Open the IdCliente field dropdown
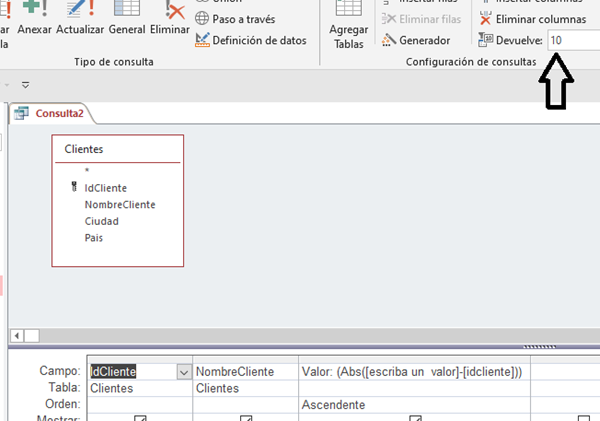 [x=182, y=372]
